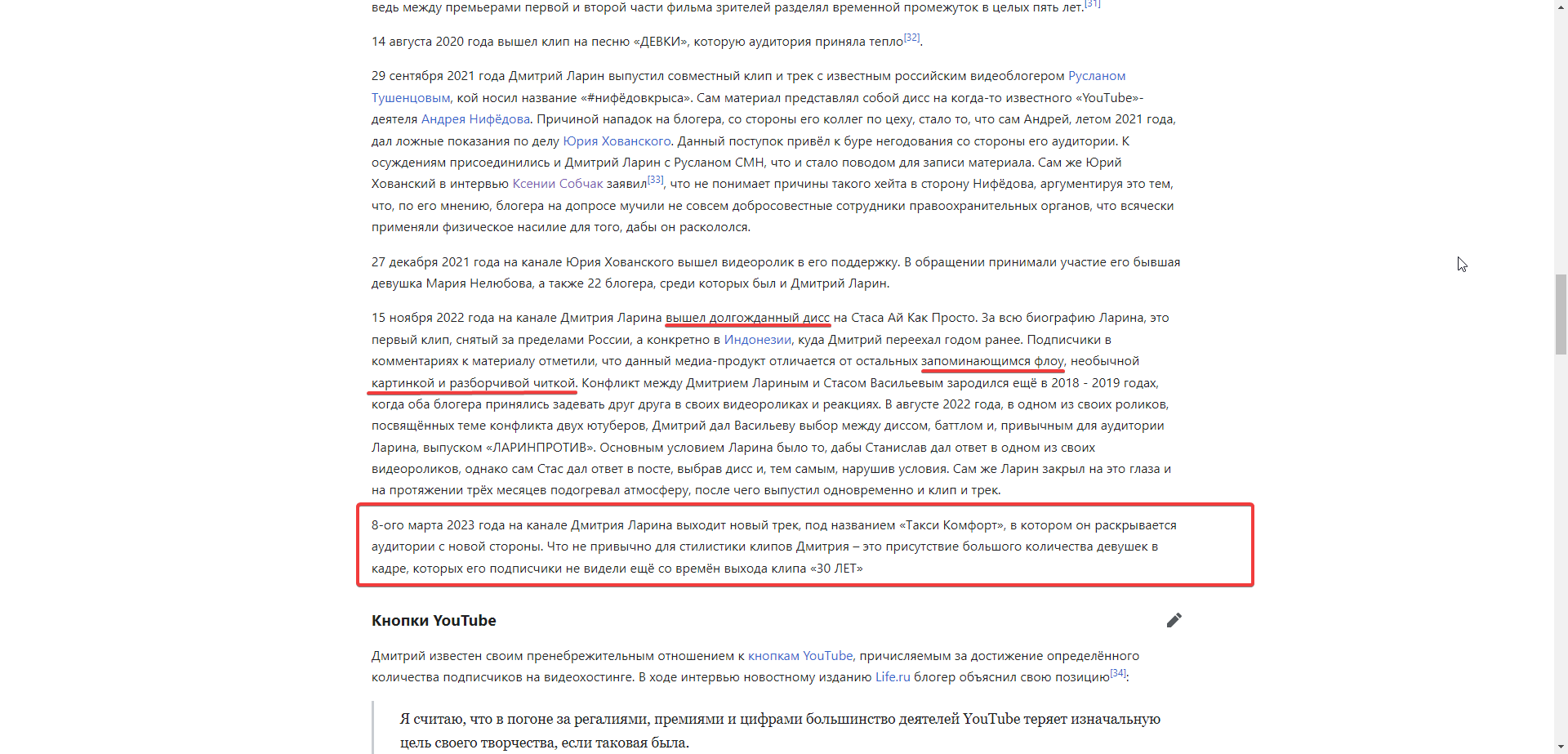Jump to footnote reference 32
Viewport: 1568px width, 754px height.
coord(911,38)
